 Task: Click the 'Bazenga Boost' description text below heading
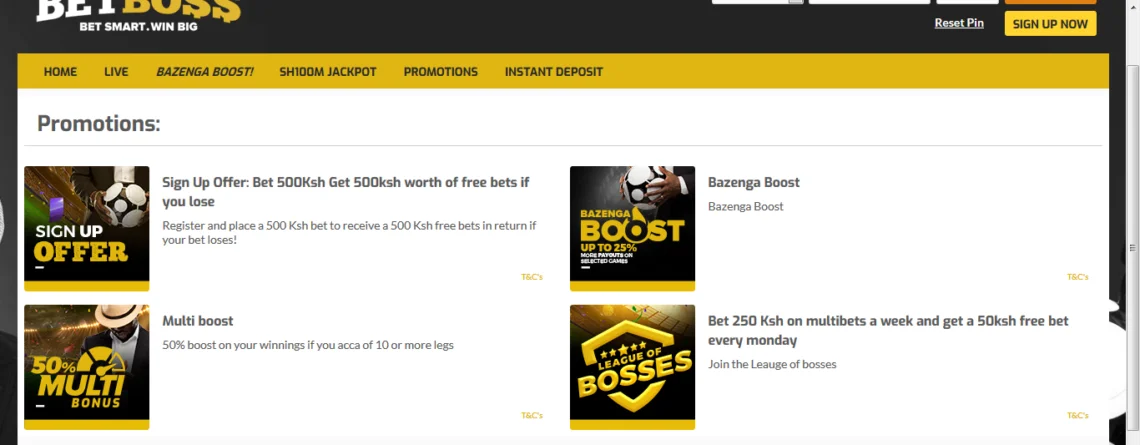(x=746, y=207)
